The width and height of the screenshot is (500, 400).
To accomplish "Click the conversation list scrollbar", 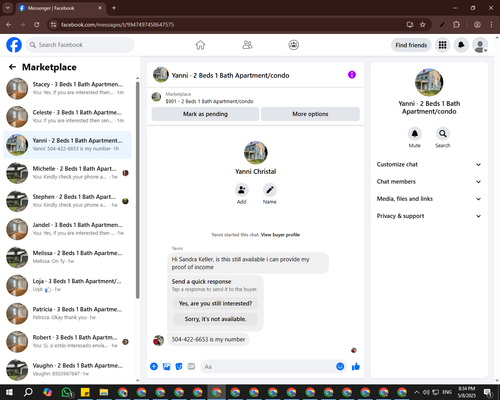I will 138,190.
